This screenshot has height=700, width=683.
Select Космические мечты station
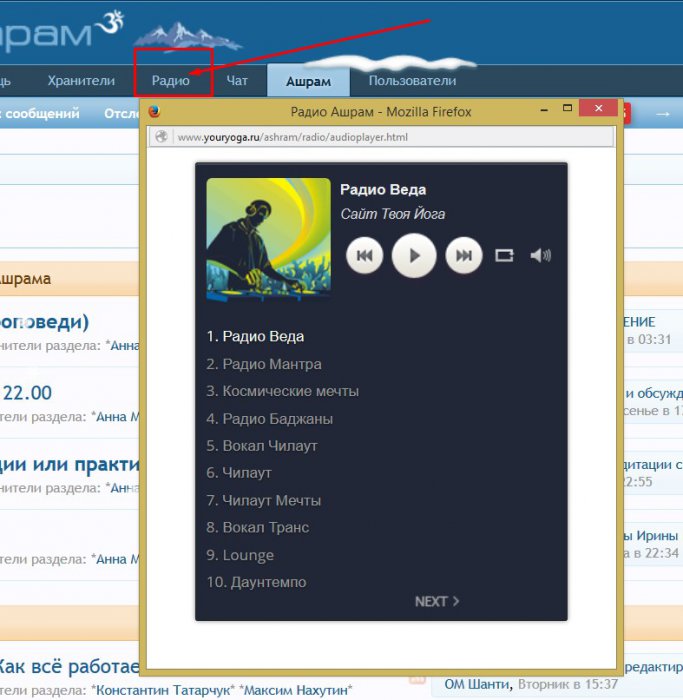[x=282, y=391]
